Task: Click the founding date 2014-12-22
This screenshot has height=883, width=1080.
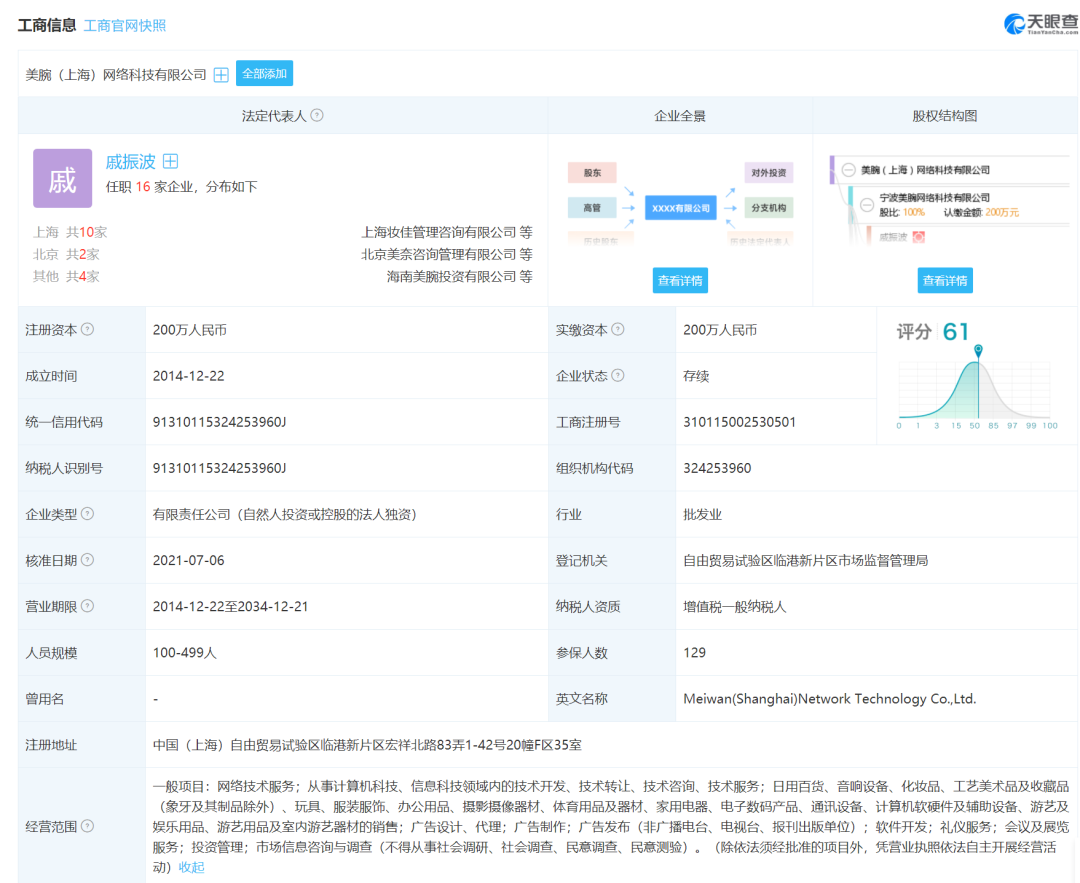Action: (x=189, y=376)
